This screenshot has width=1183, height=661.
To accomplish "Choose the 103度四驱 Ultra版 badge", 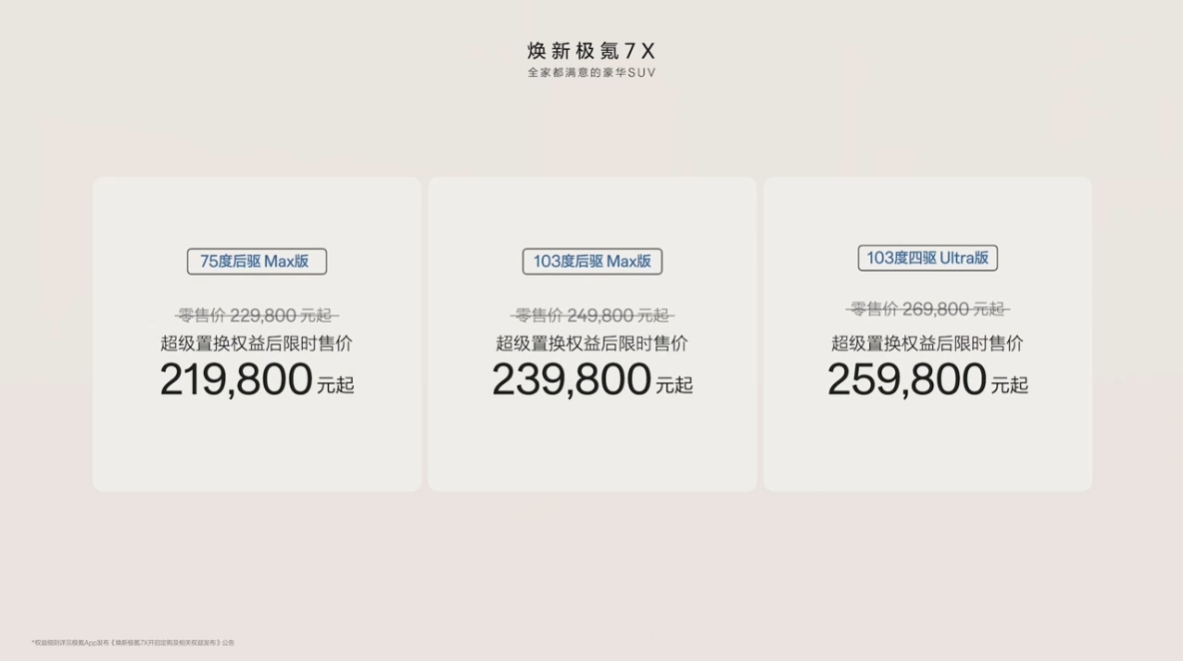I will (x=927, y=258).
